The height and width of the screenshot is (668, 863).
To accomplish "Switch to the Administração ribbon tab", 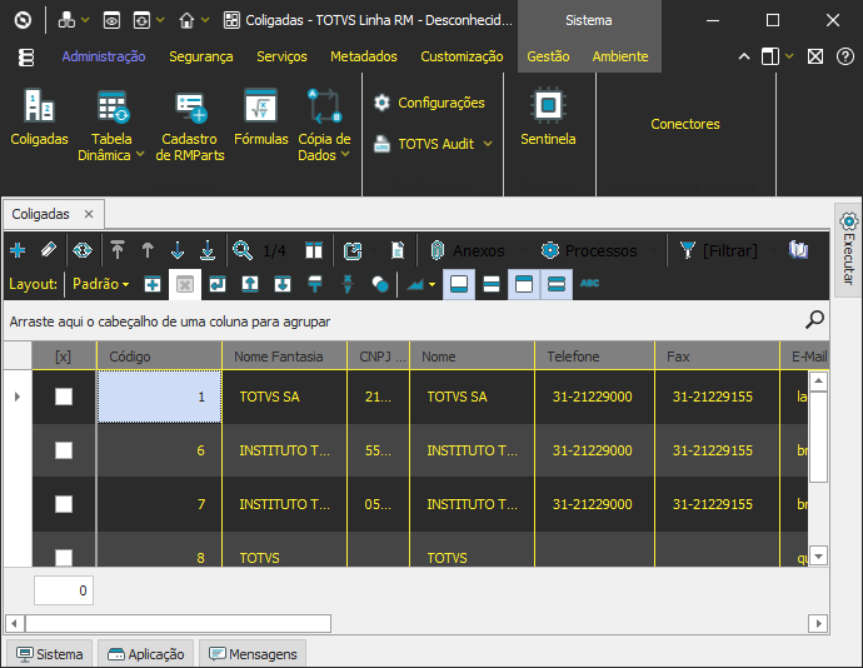I will click(103, 57).
